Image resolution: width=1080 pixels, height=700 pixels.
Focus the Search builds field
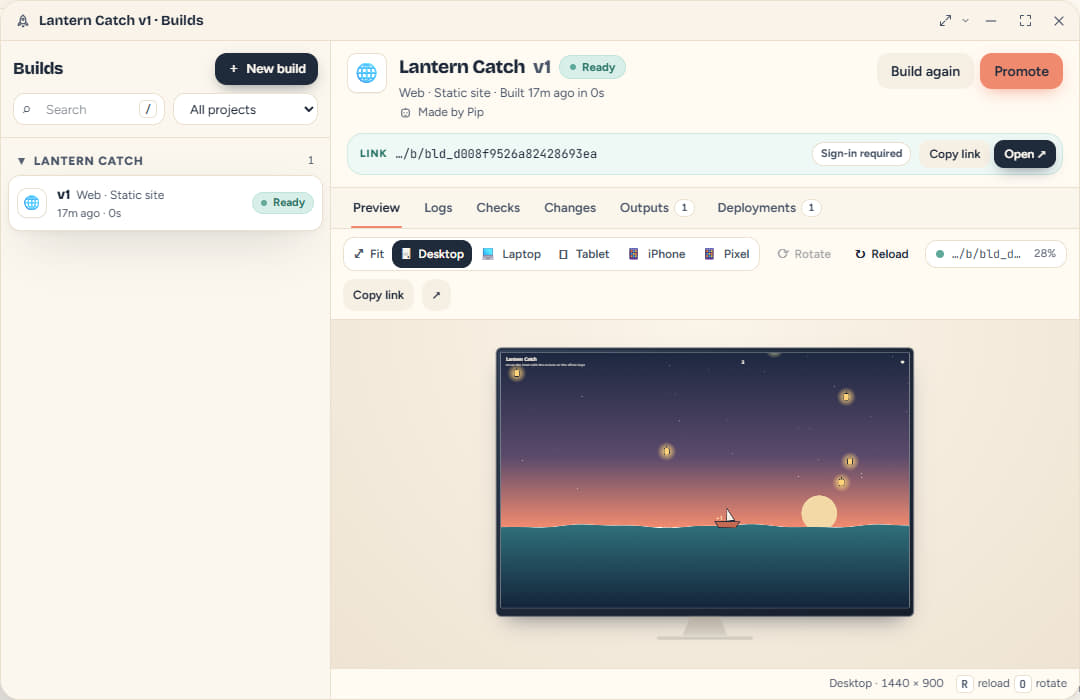(x=89, y=110)
